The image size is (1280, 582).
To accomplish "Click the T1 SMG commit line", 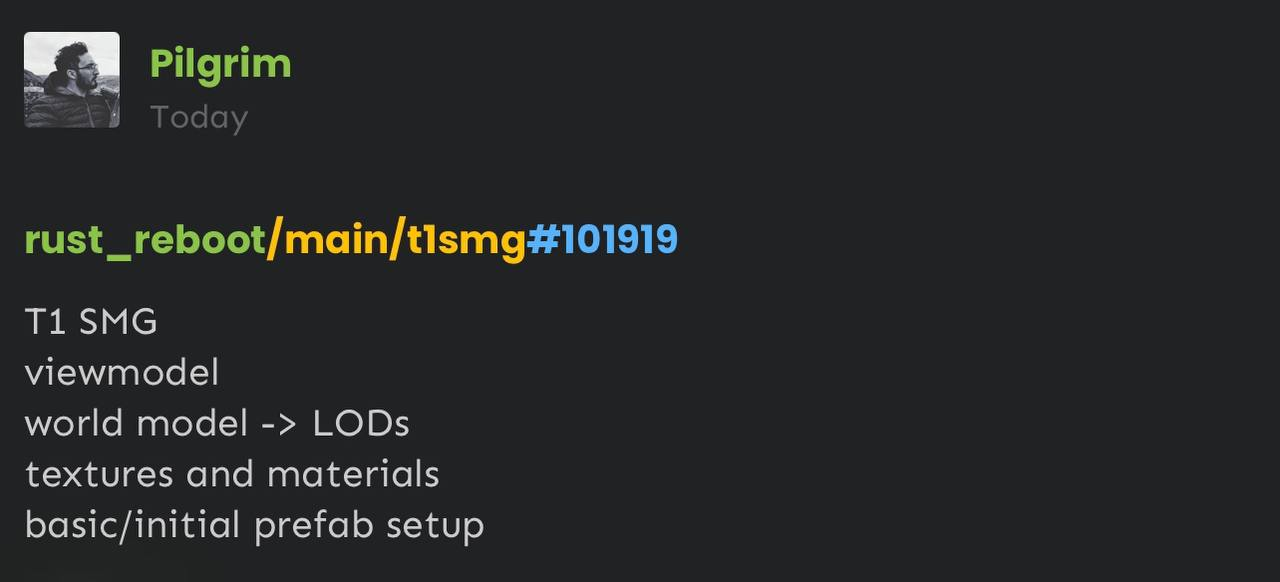I will [91, 322].
